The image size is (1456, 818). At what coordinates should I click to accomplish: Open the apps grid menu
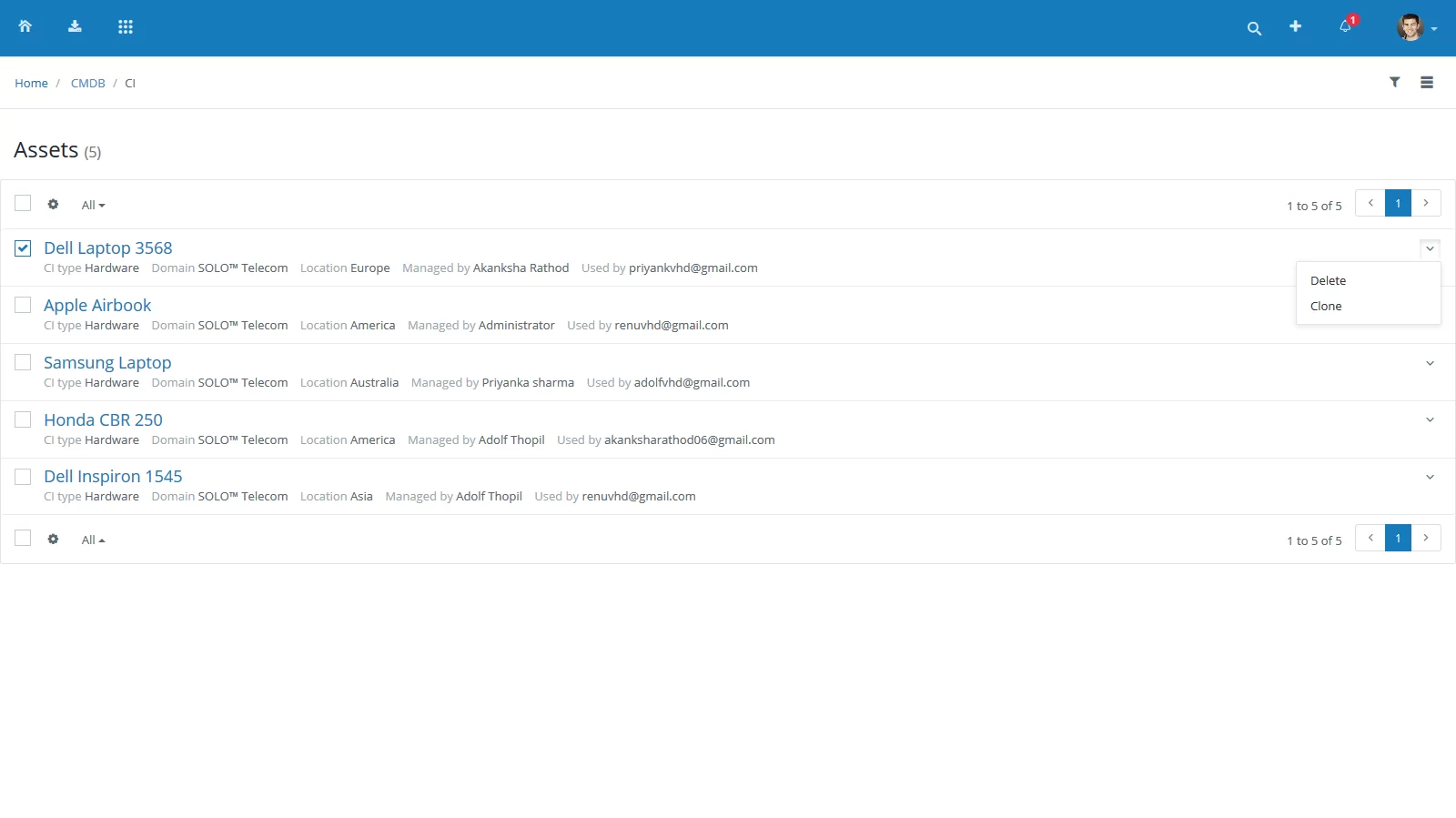click(126, 27)
